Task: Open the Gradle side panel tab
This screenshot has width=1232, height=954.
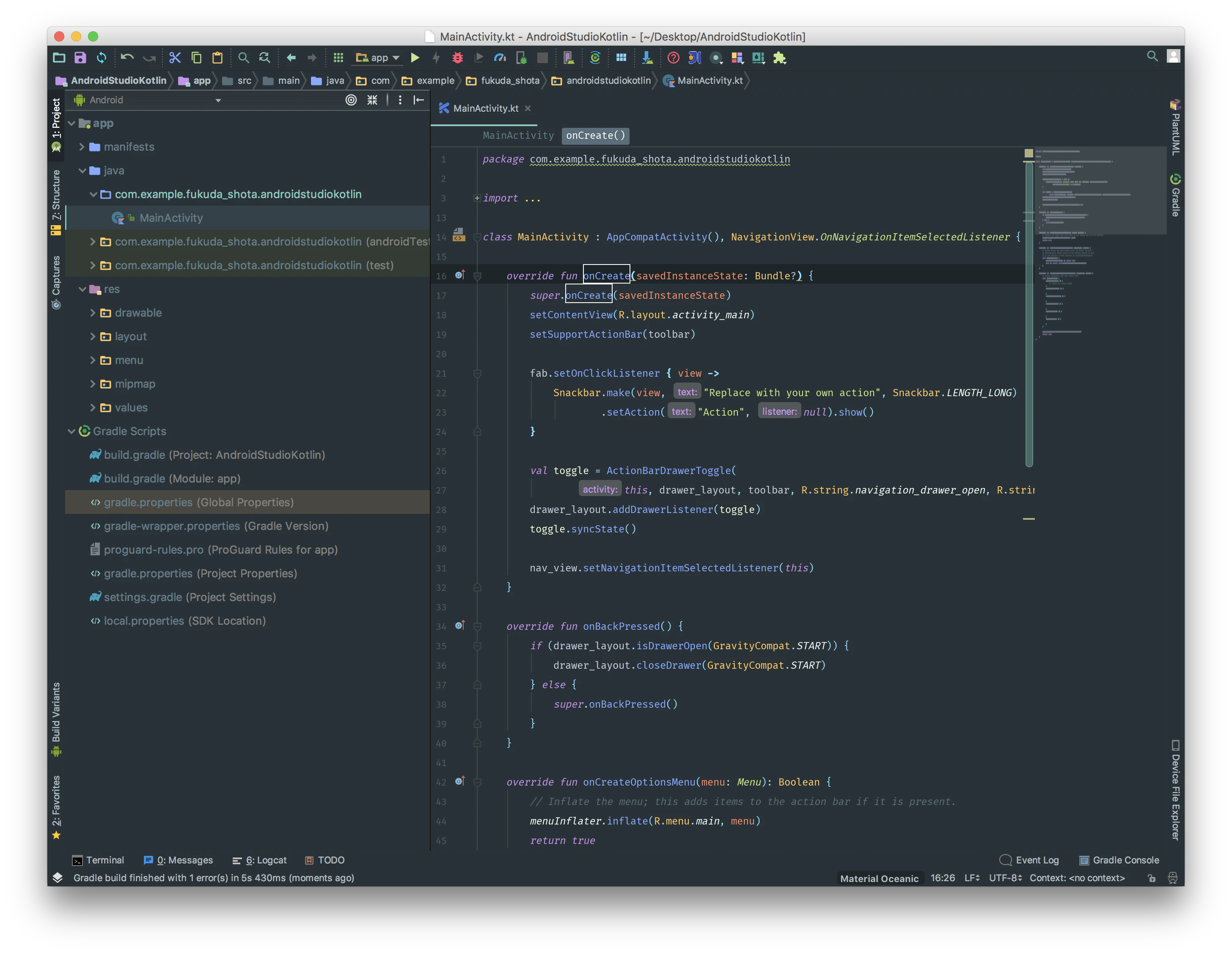Action: pos(1175,195)
